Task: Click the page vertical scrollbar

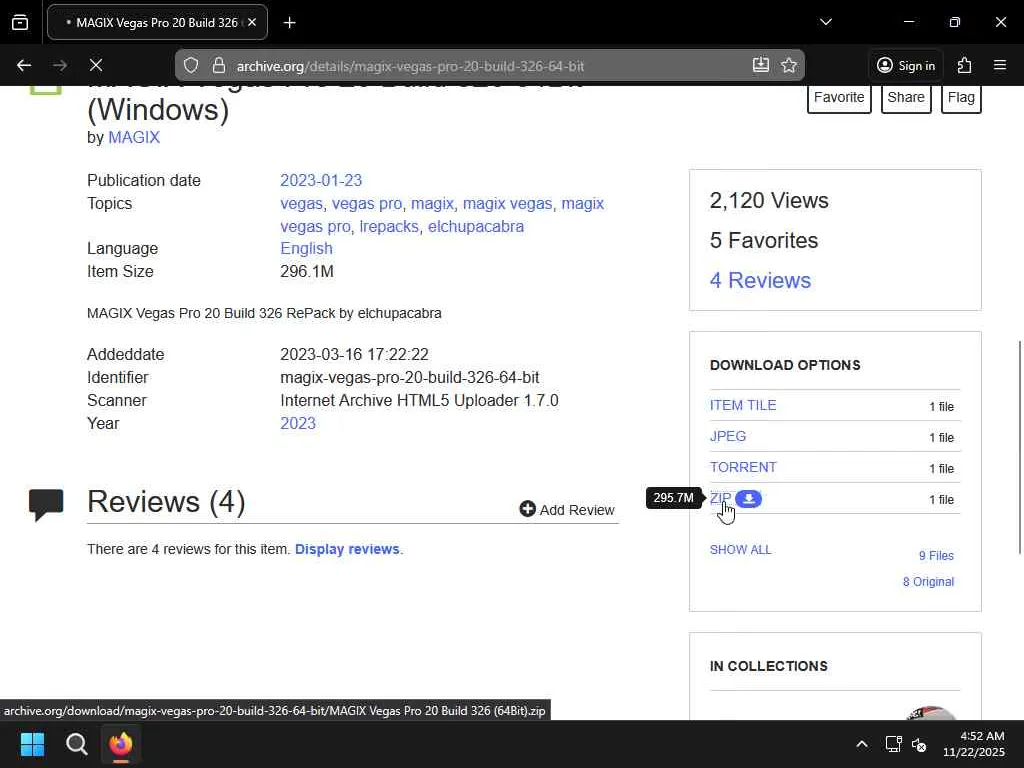Action: pyautogui.click(x=1019, y=447)
